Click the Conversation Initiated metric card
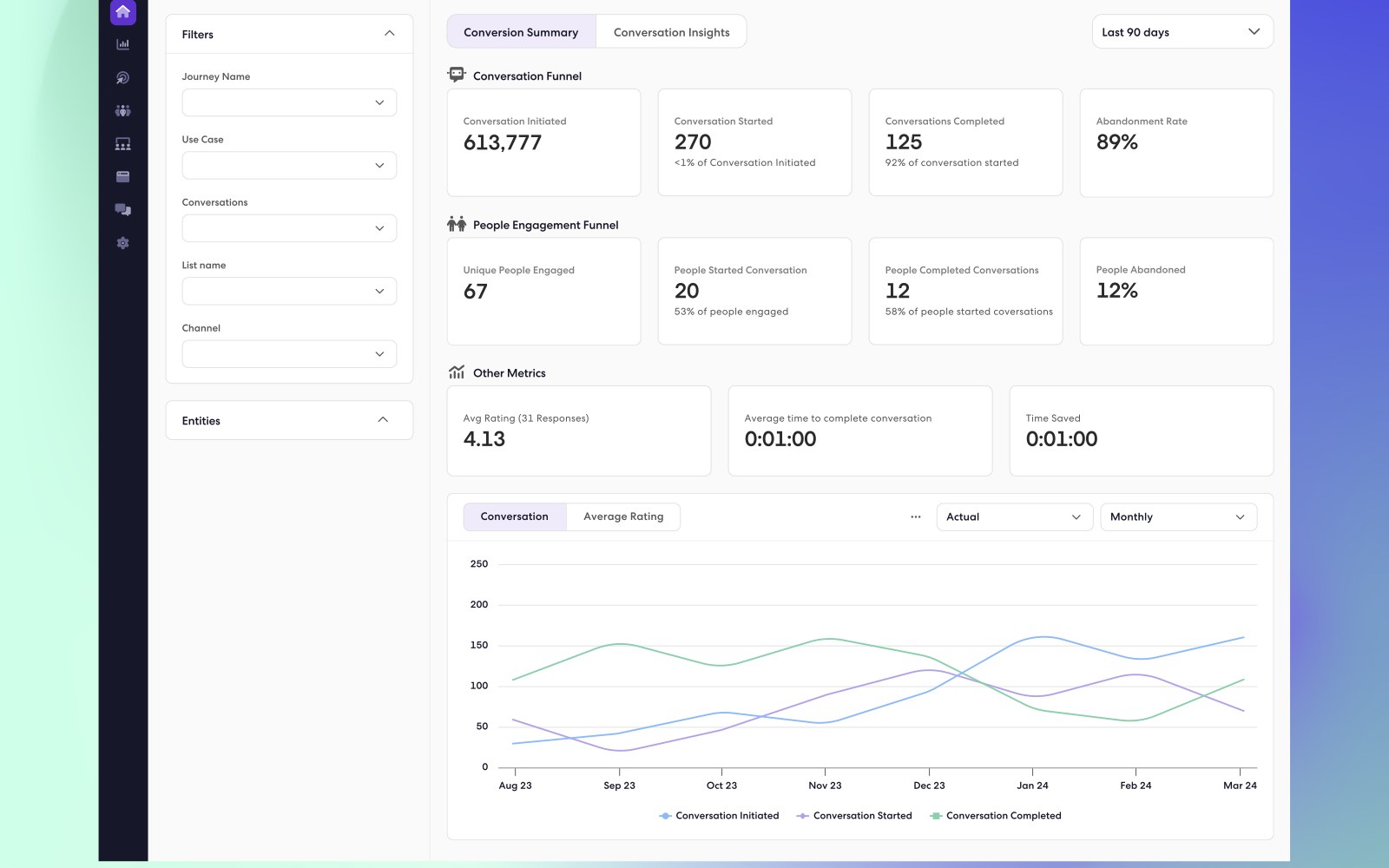This screenshot has height=868, width=1389. coord(543,142)
